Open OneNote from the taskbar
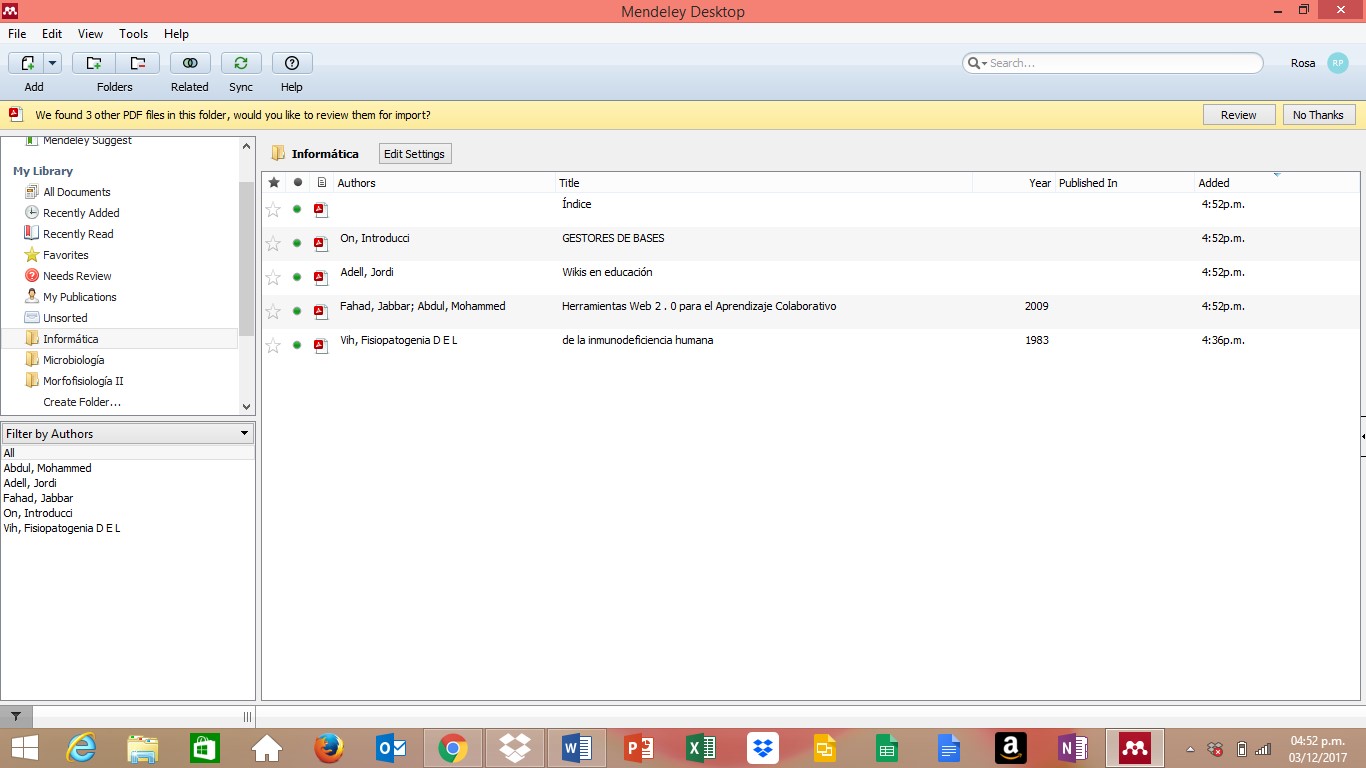Viewport: 1366px width, 768px height. 1072,747
